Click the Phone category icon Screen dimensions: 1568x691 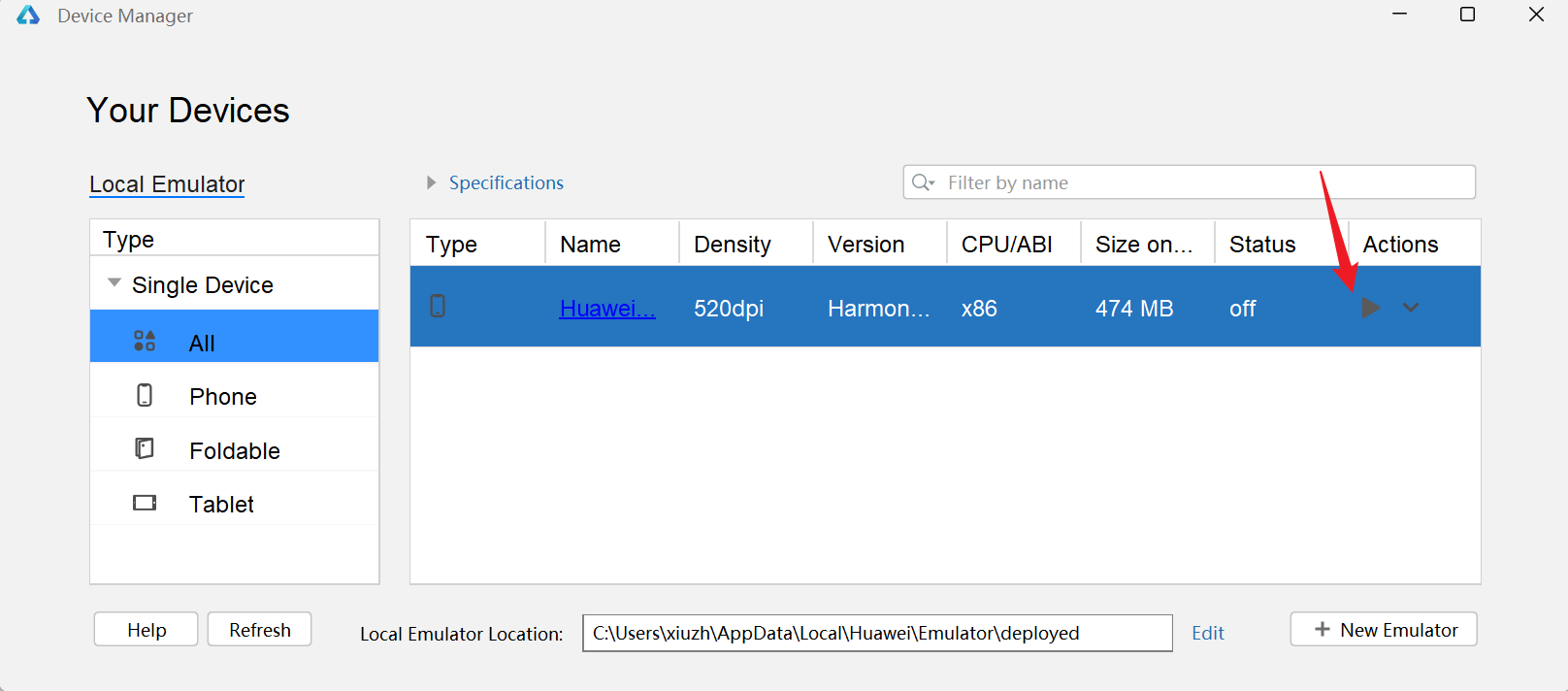click(145, 395)
